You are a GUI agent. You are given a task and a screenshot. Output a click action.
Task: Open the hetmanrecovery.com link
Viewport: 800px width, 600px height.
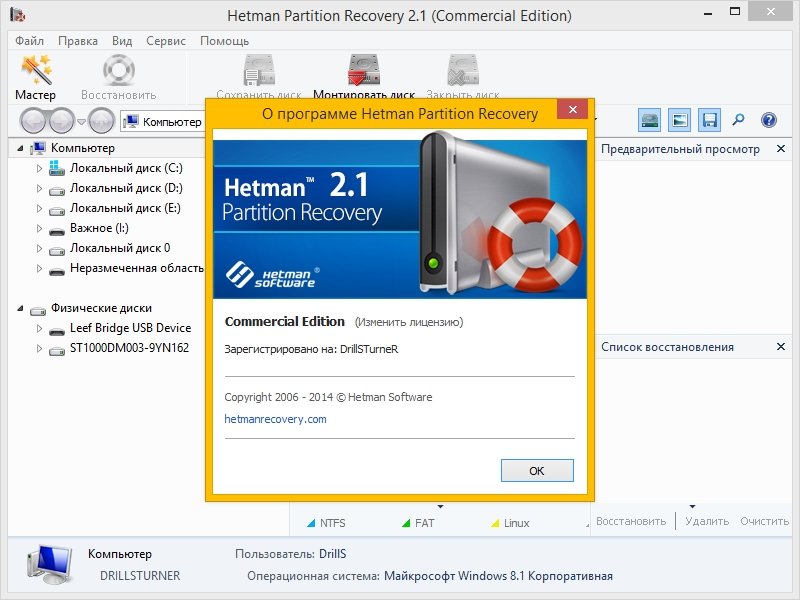276,419
